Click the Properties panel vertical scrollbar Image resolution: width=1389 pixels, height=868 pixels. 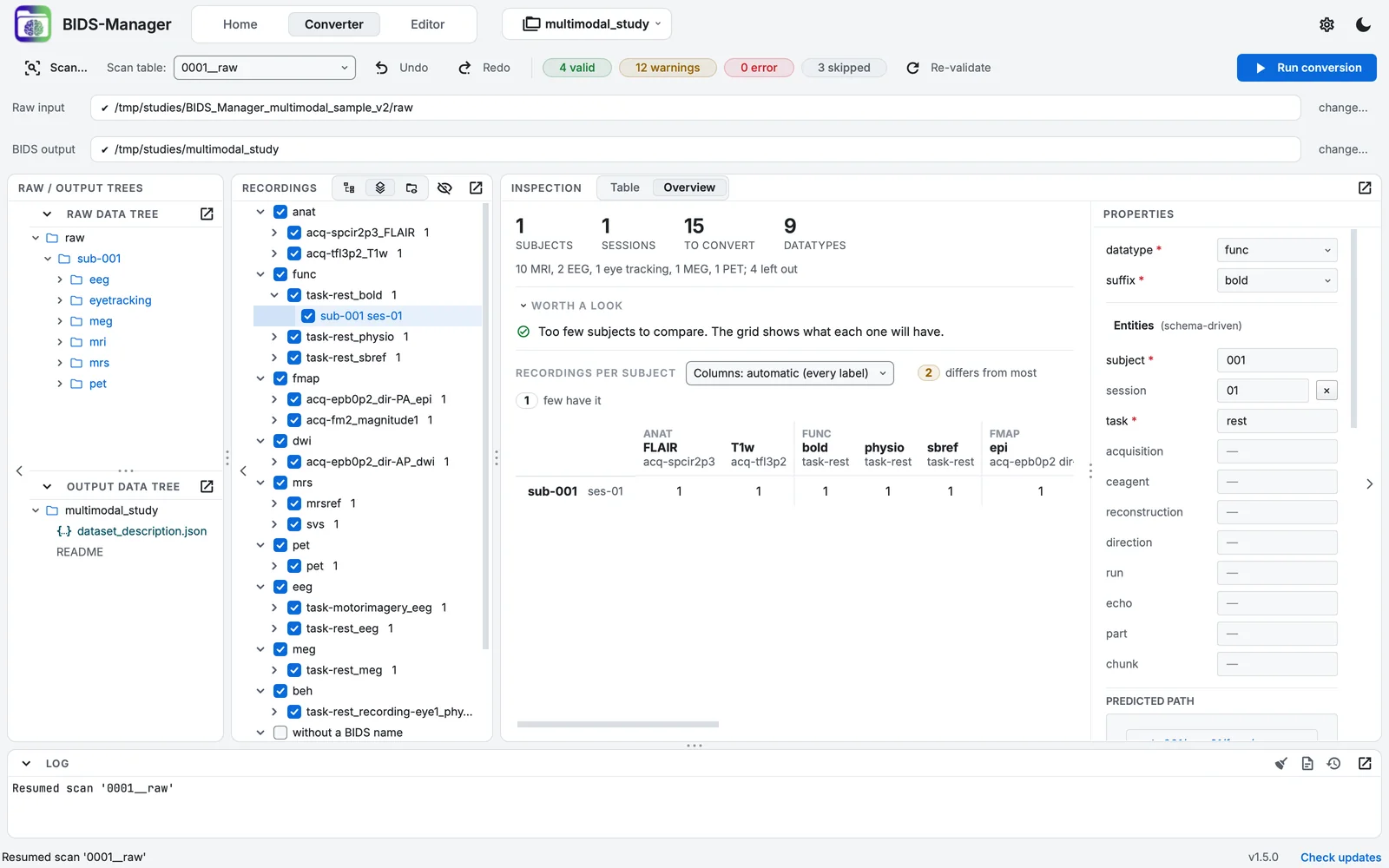(x=1353, y=330)
